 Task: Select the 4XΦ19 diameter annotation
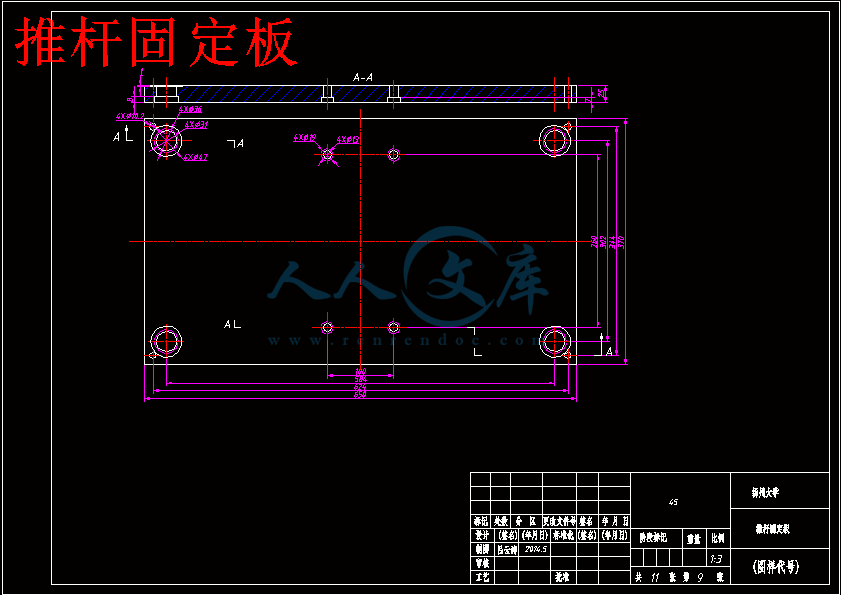tap(304, 138)
